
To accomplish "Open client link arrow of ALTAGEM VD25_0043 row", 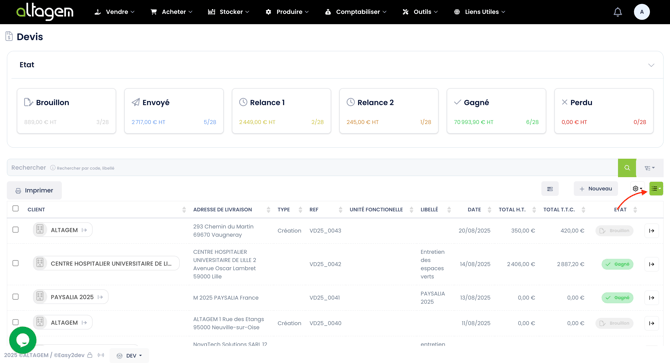I will [84, 230].
